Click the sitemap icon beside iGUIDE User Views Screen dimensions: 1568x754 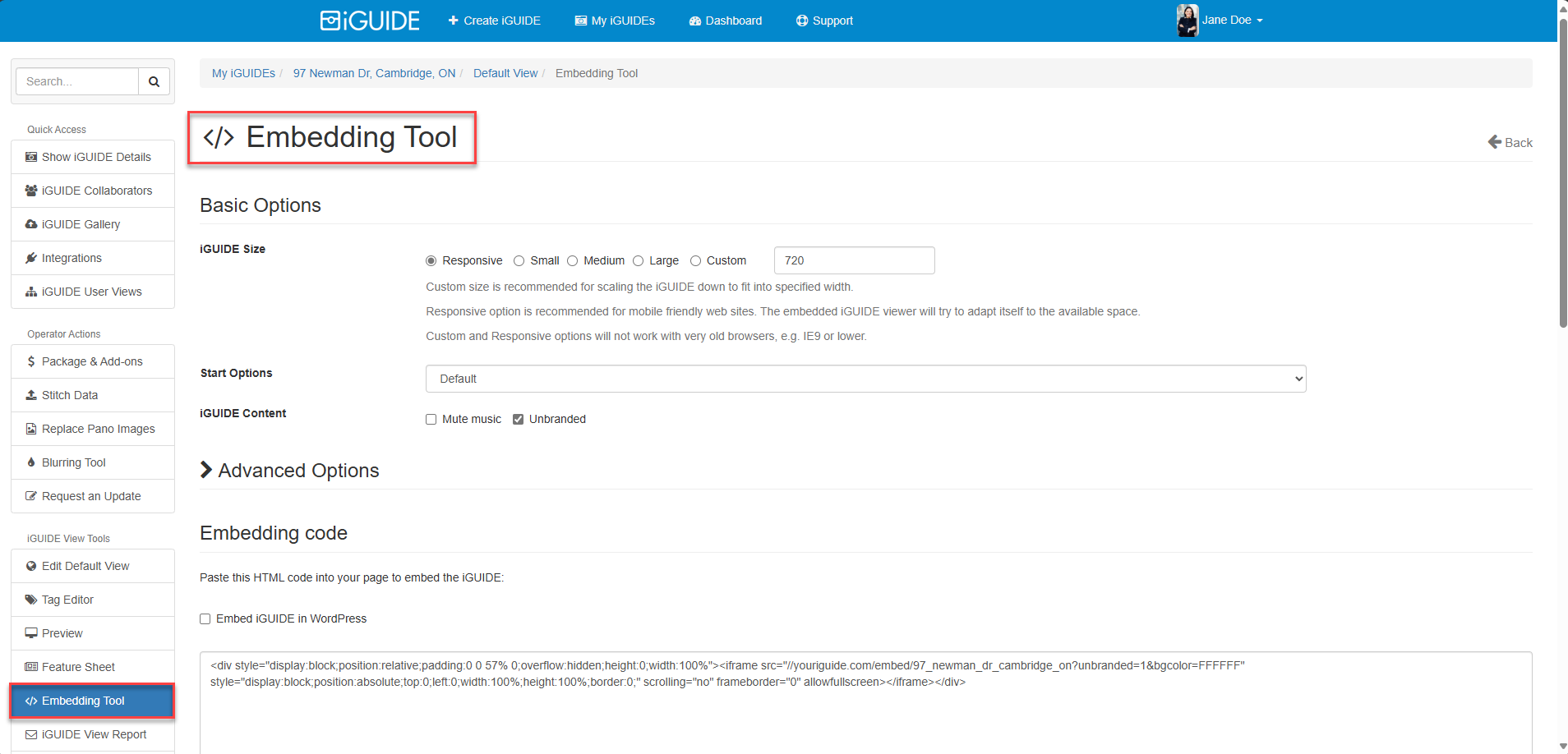[x=31, y=292]
